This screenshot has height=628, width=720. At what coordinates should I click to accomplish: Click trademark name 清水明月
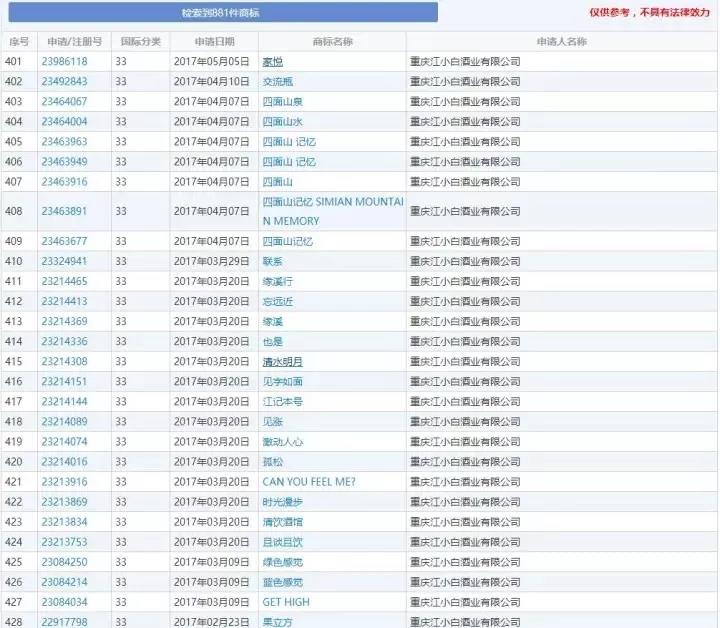point(282,362)
